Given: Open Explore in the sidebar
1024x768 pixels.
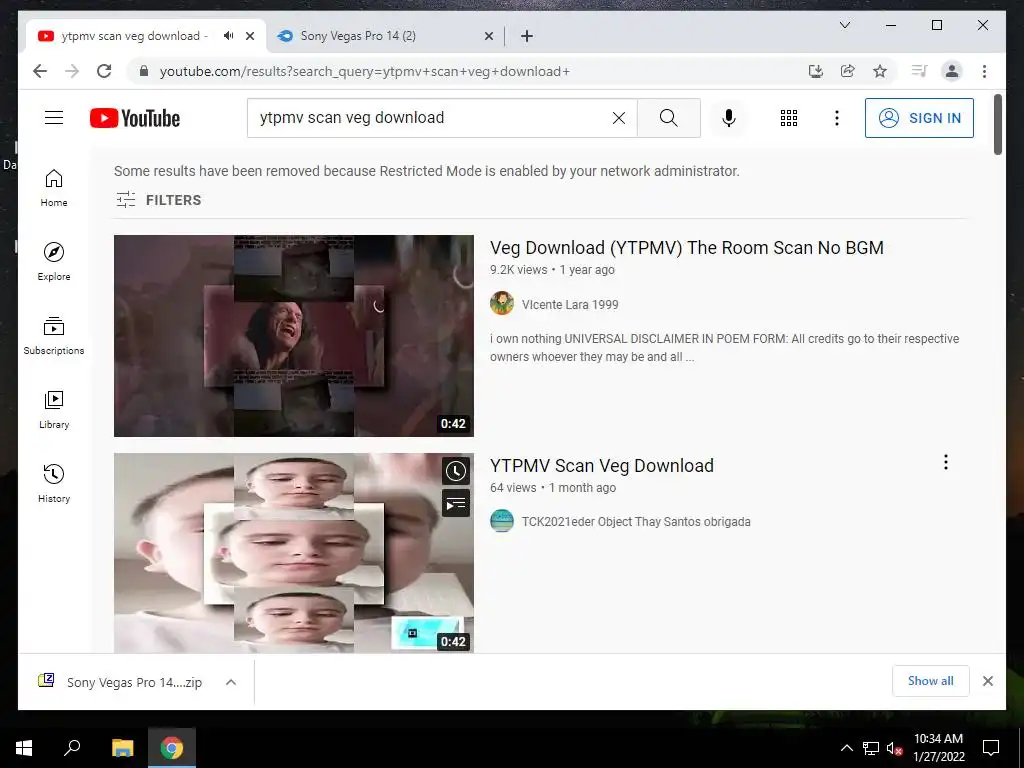Looking at the screenshot, I should coord(54,262).
